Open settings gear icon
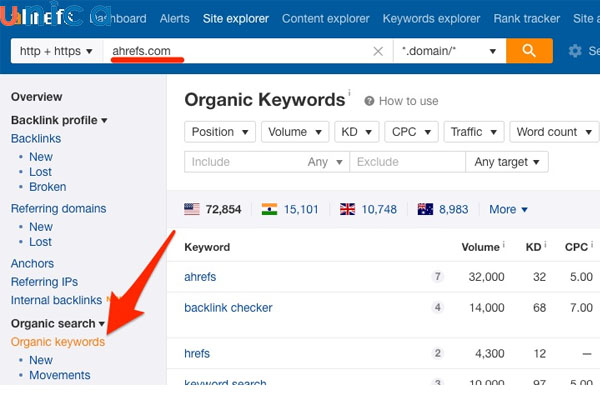The image size is (600, 400). click(575, 51)
